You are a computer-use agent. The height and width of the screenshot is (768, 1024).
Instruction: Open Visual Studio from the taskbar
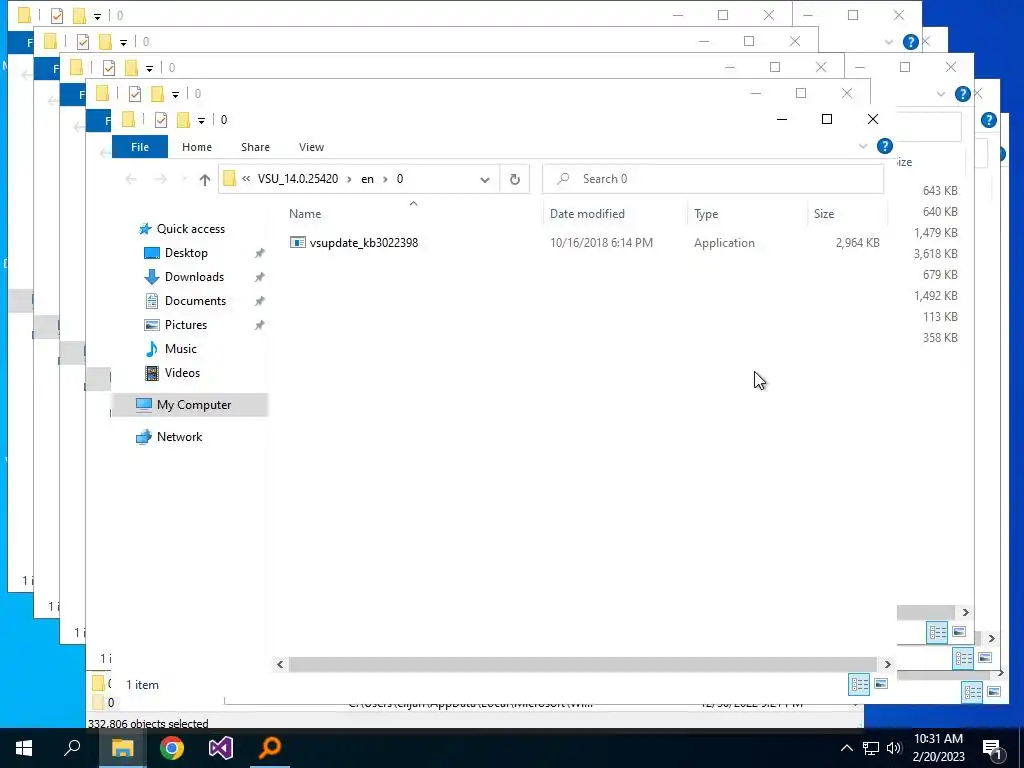221,748
